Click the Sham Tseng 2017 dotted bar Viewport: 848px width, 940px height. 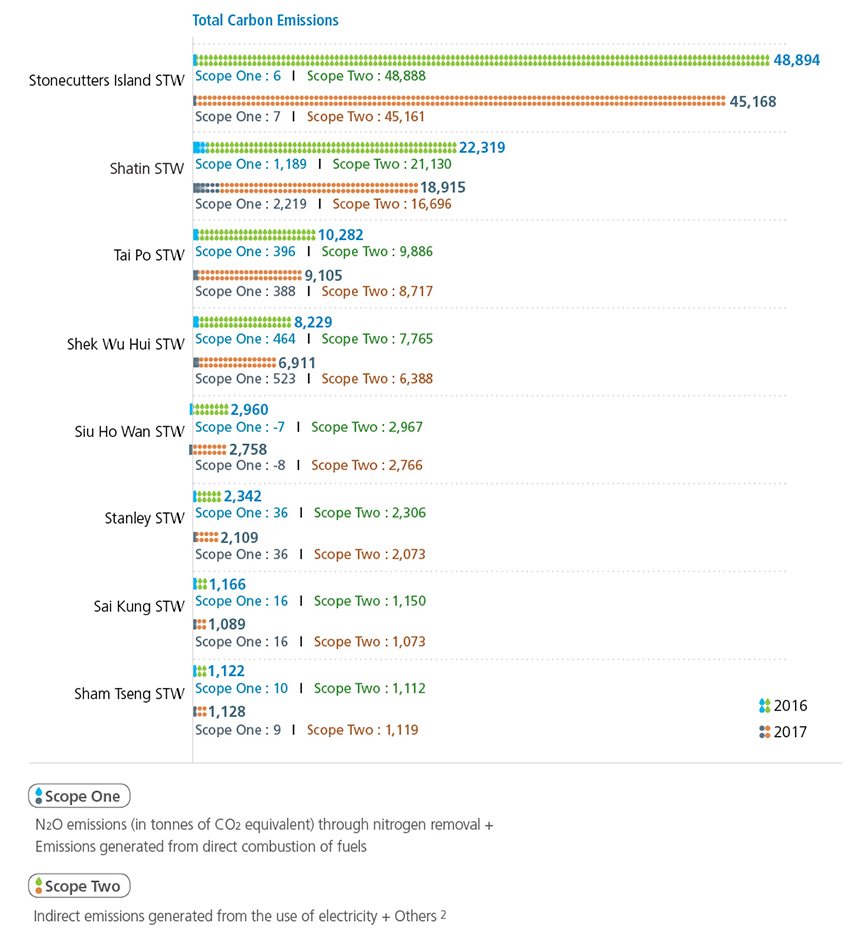tap(200, 712)
